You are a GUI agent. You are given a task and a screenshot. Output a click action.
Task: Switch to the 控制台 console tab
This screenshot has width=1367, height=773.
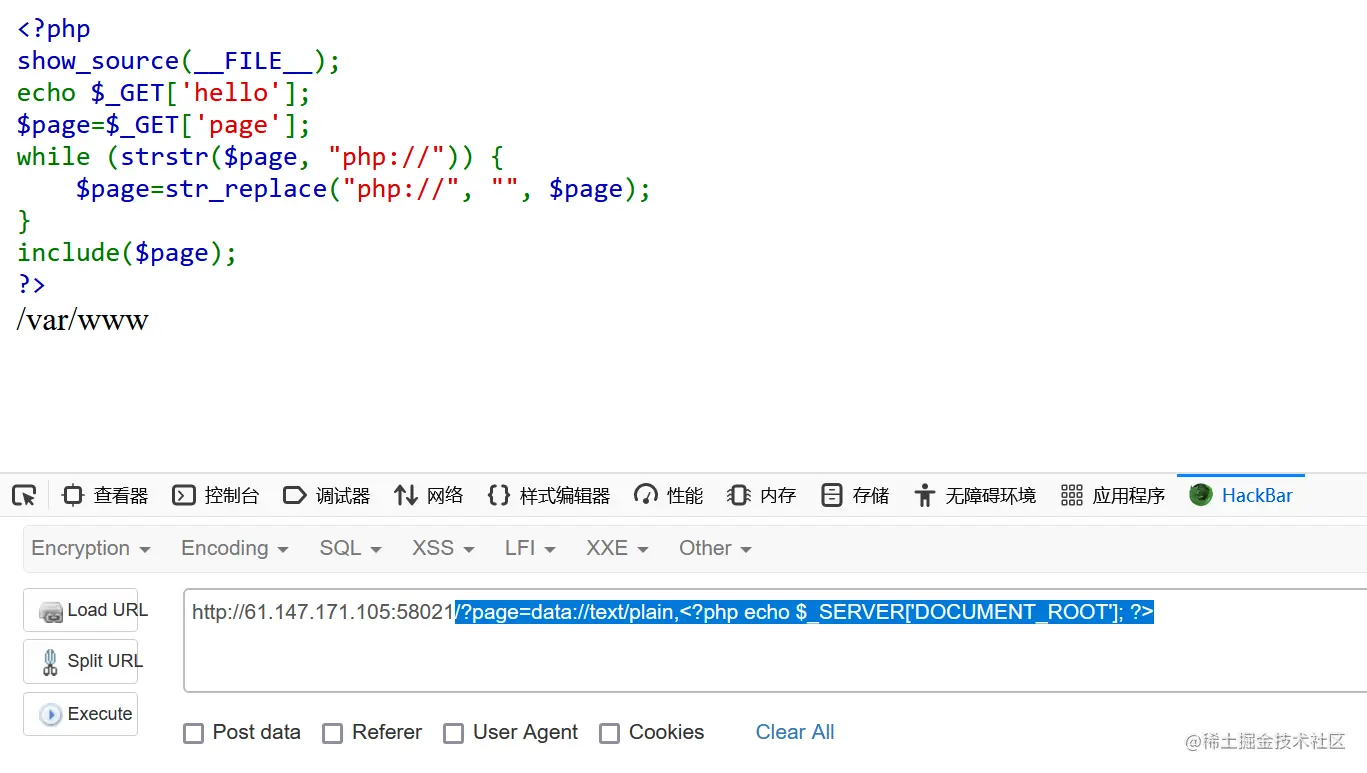[x=216, y=495]
